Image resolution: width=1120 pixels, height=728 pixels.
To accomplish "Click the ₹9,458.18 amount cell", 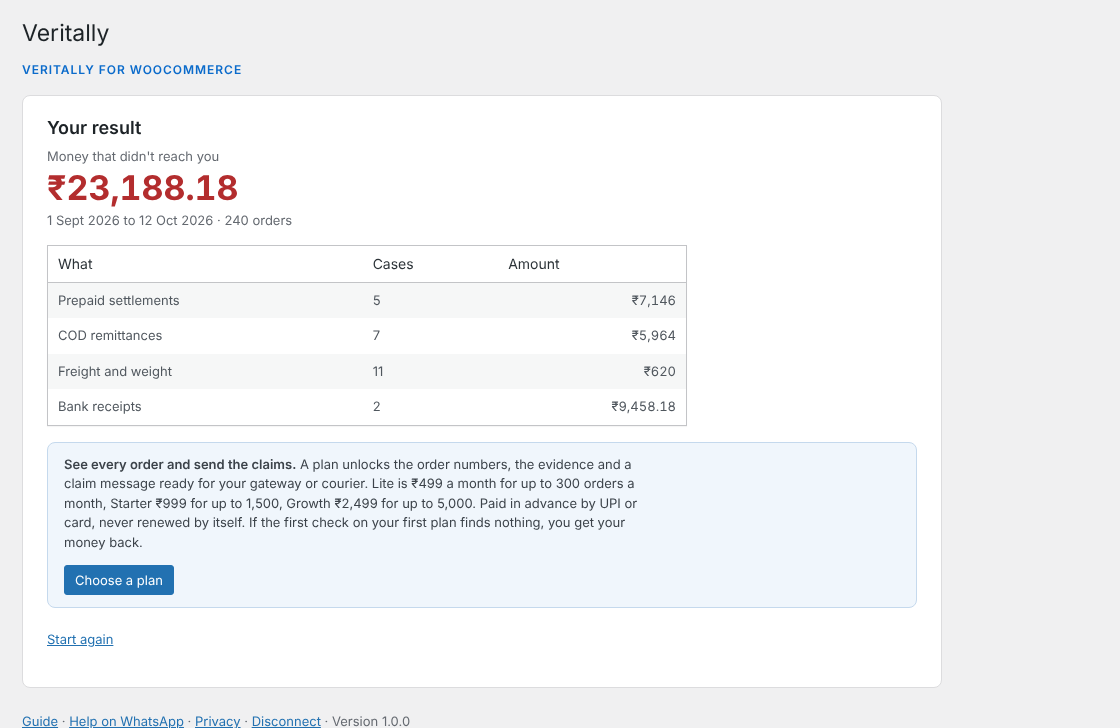I will [x=643, y=407].
